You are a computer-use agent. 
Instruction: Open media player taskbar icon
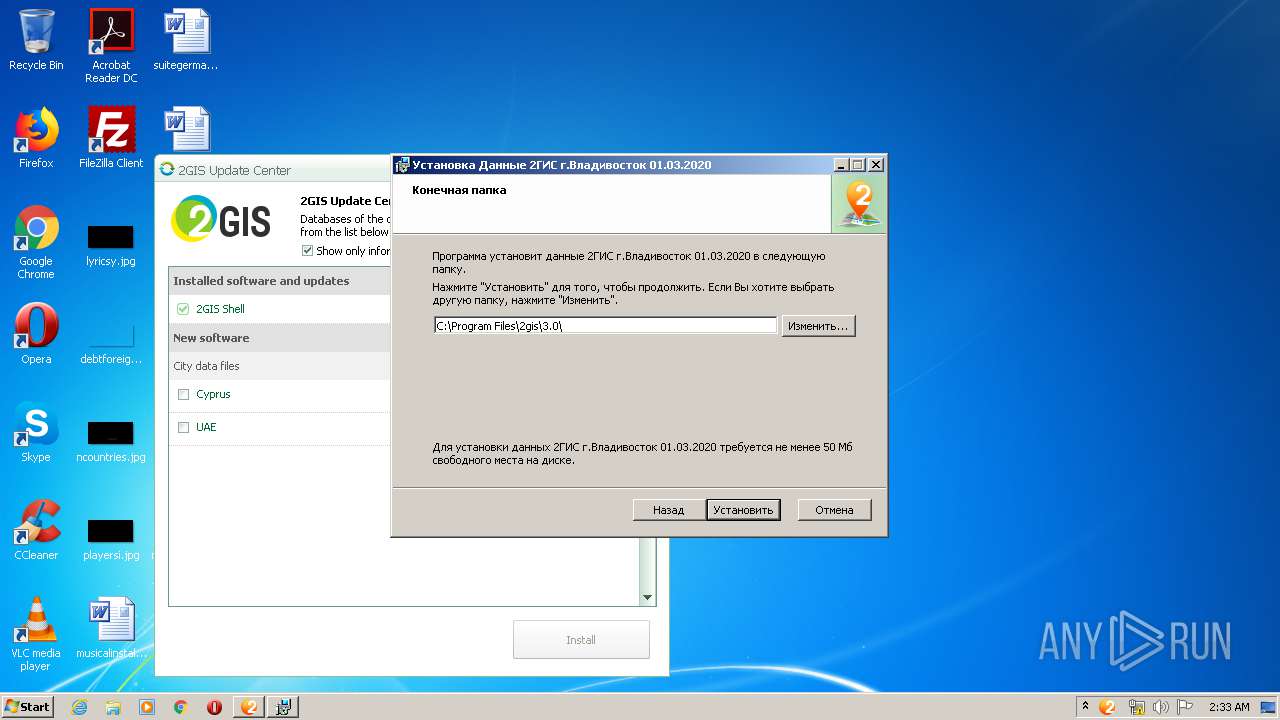pyautogui.click(x=147, y=707)
